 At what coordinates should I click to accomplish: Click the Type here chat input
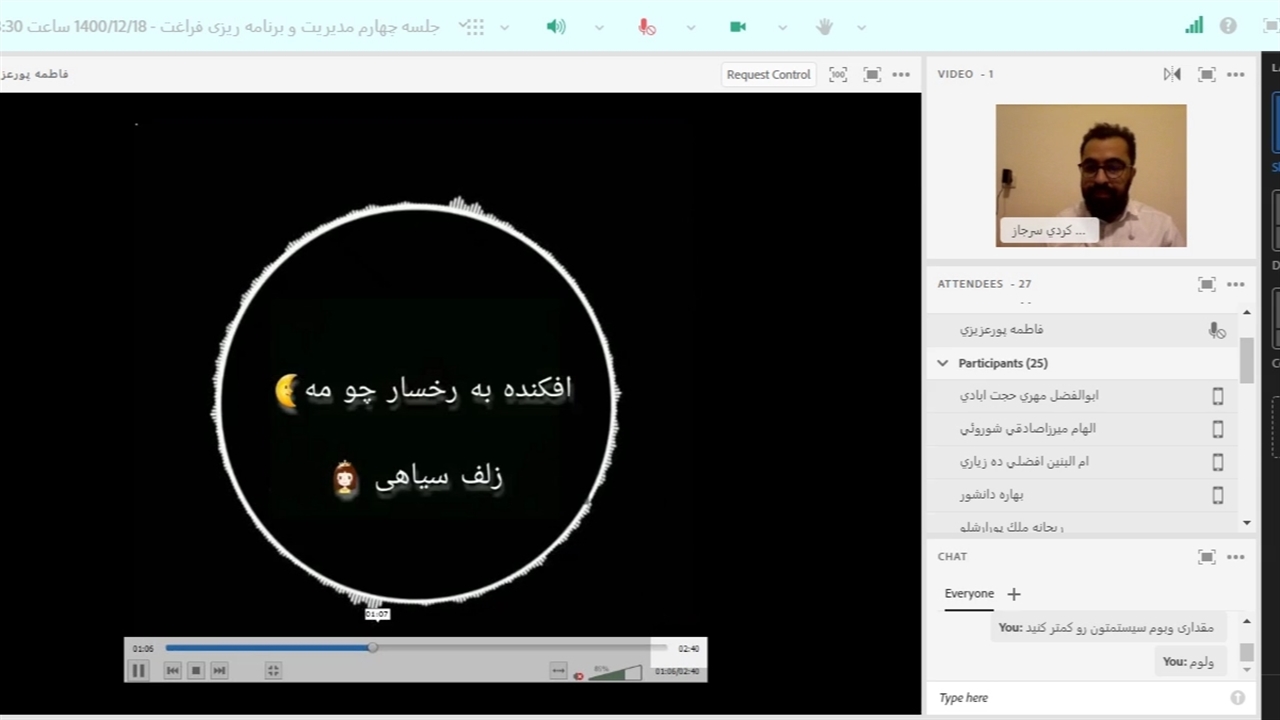(x=1080, y=698)
